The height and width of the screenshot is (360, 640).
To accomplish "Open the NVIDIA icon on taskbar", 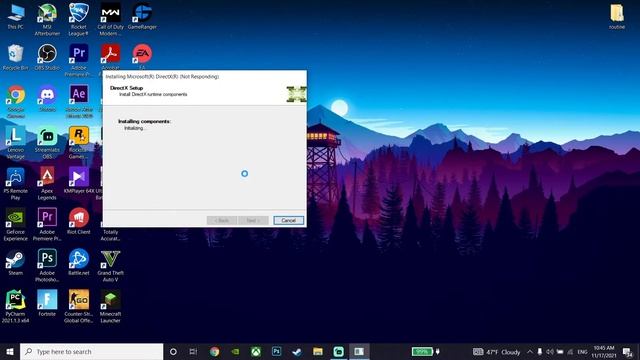I will pyautogui.click(x=235, y=351).
